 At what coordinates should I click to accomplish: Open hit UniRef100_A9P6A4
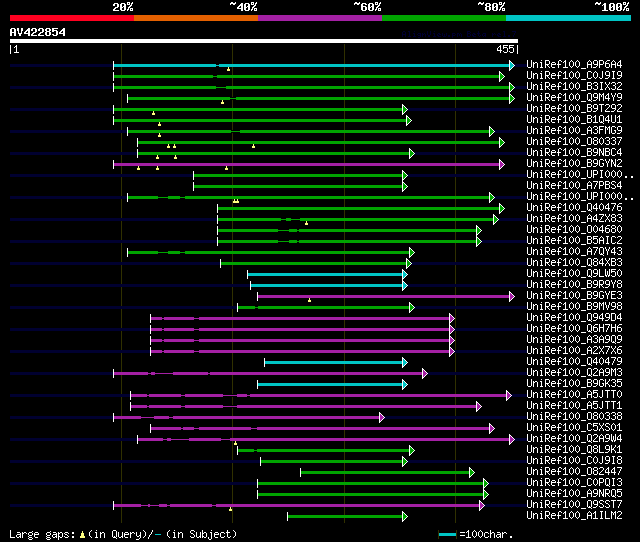[x=574, y=64]
